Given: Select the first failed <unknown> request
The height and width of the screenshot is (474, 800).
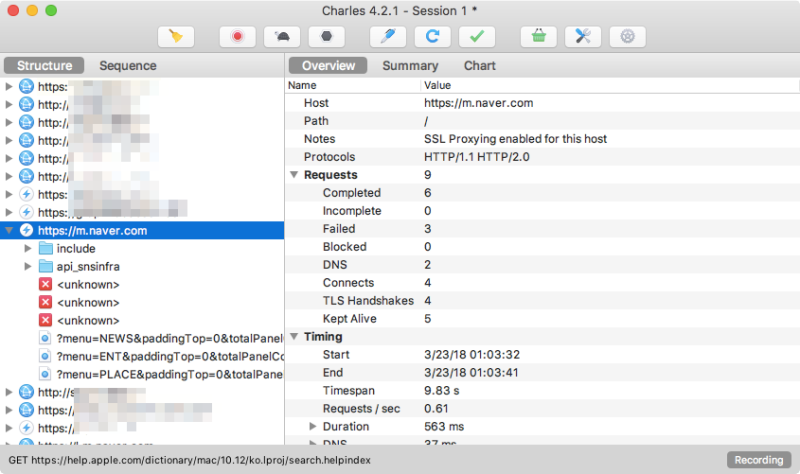Looking at the screenshot, I should (88, 285).
